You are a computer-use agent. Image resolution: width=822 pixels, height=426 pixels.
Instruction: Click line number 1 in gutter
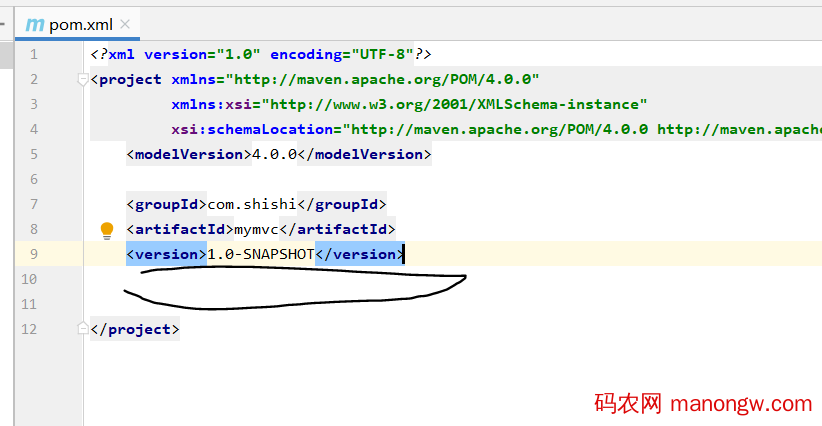[34, 54]
